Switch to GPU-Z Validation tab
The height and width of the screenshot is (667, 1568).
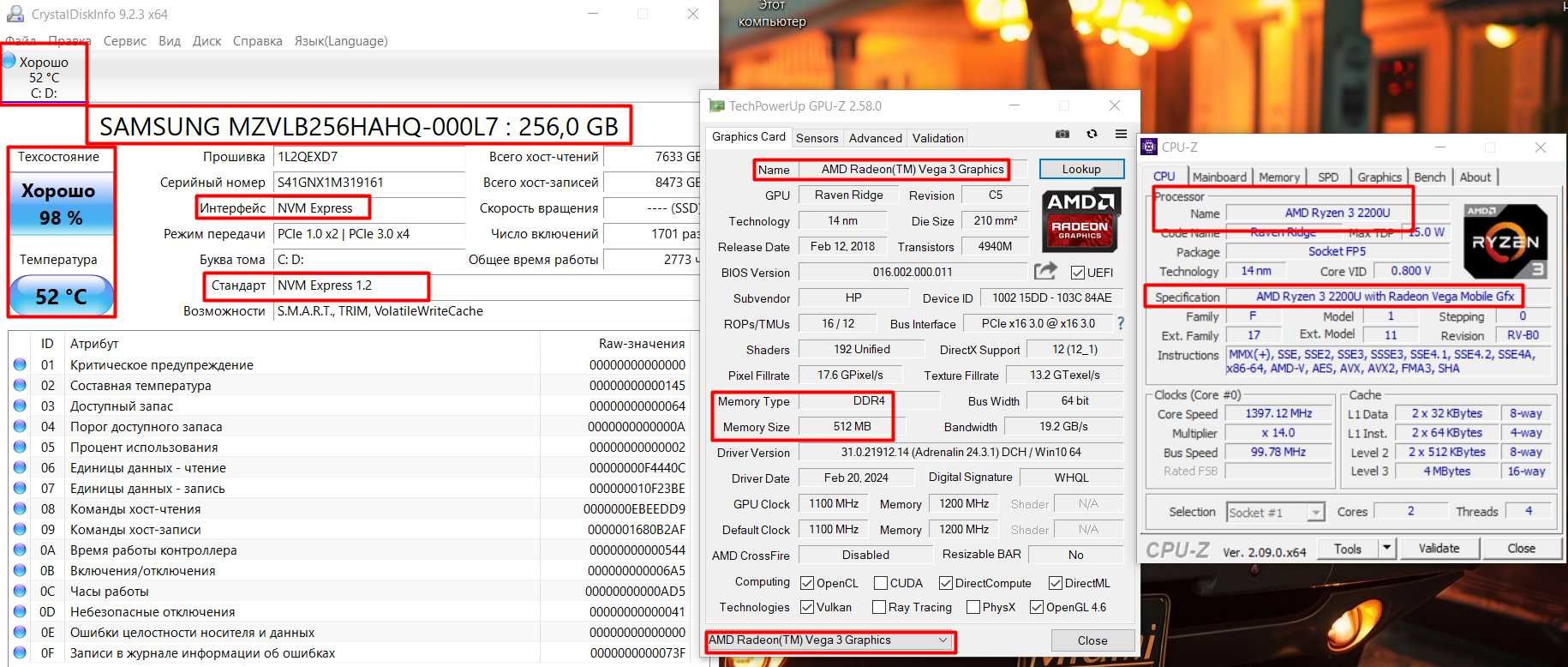[938, 138]
